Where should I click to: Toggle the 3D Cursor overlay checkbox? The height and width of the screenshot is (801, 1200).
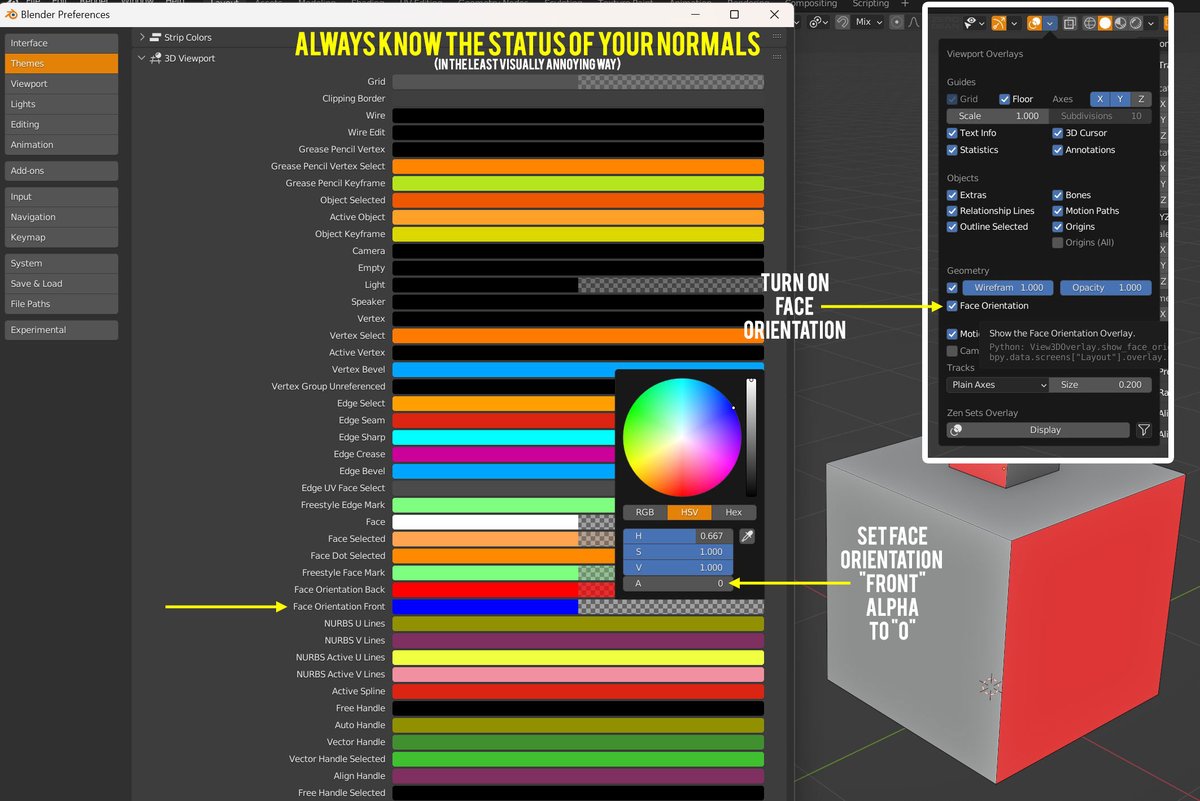1058,133
